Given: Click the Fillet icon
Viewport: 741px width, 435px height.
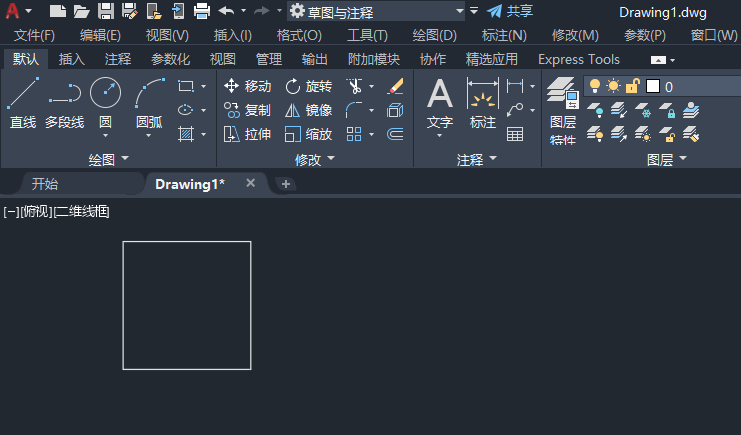Looking at the screenshot, I should [354, 110].
